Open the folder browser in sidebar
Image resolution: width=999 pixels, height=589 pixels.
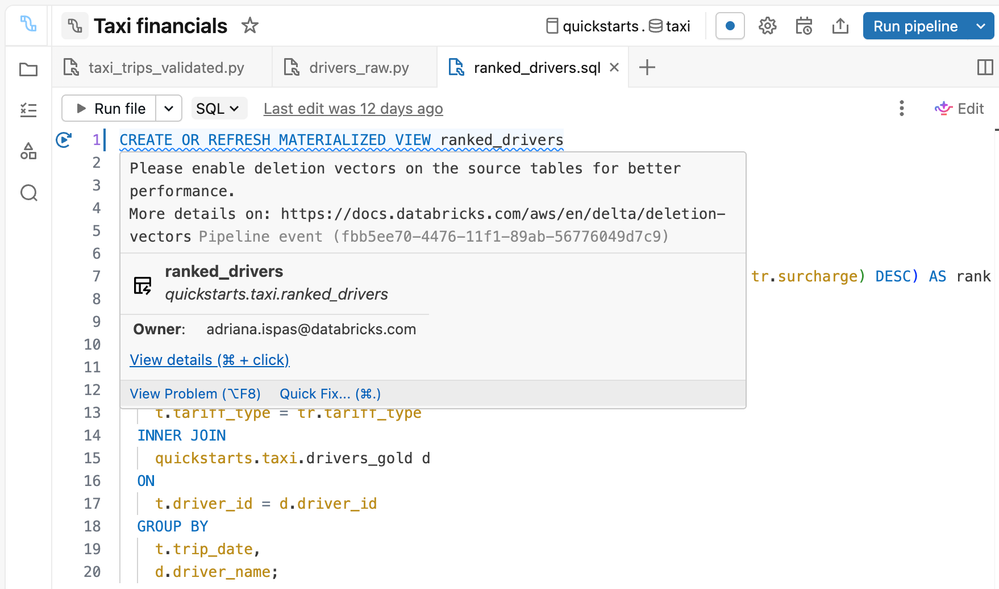tap(28, 69)
